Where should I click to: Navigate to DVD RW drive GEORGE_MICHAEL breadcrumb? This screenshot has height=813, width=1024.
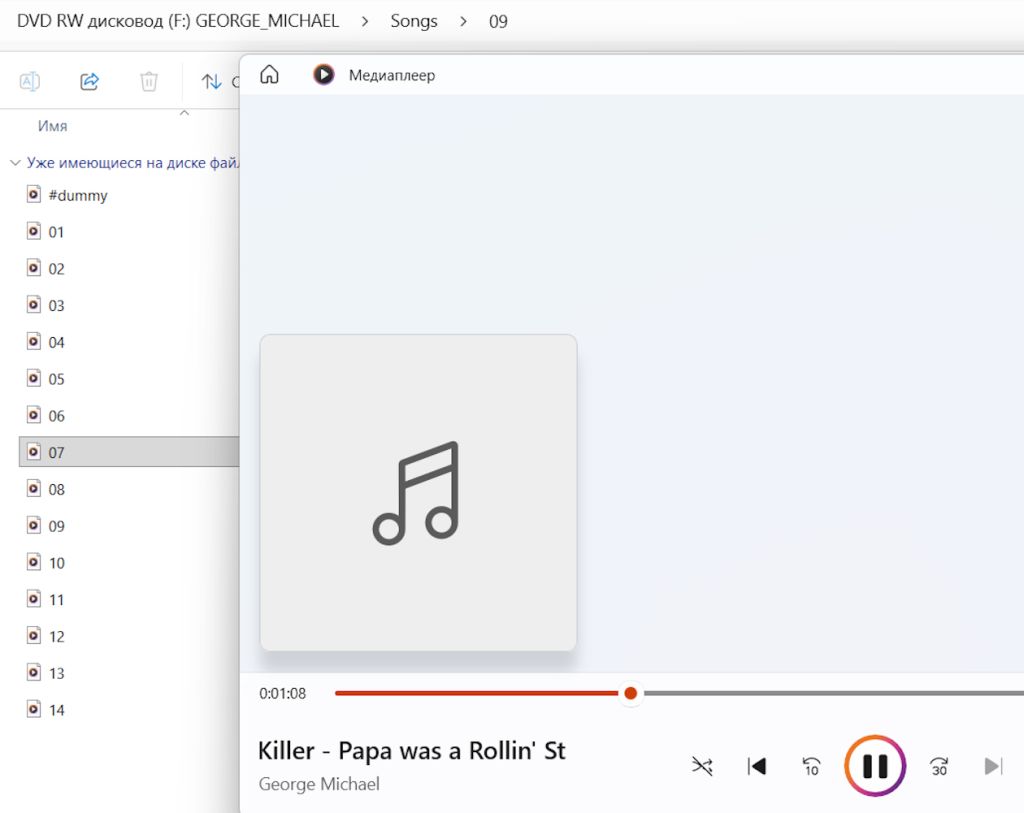point(178,21)
